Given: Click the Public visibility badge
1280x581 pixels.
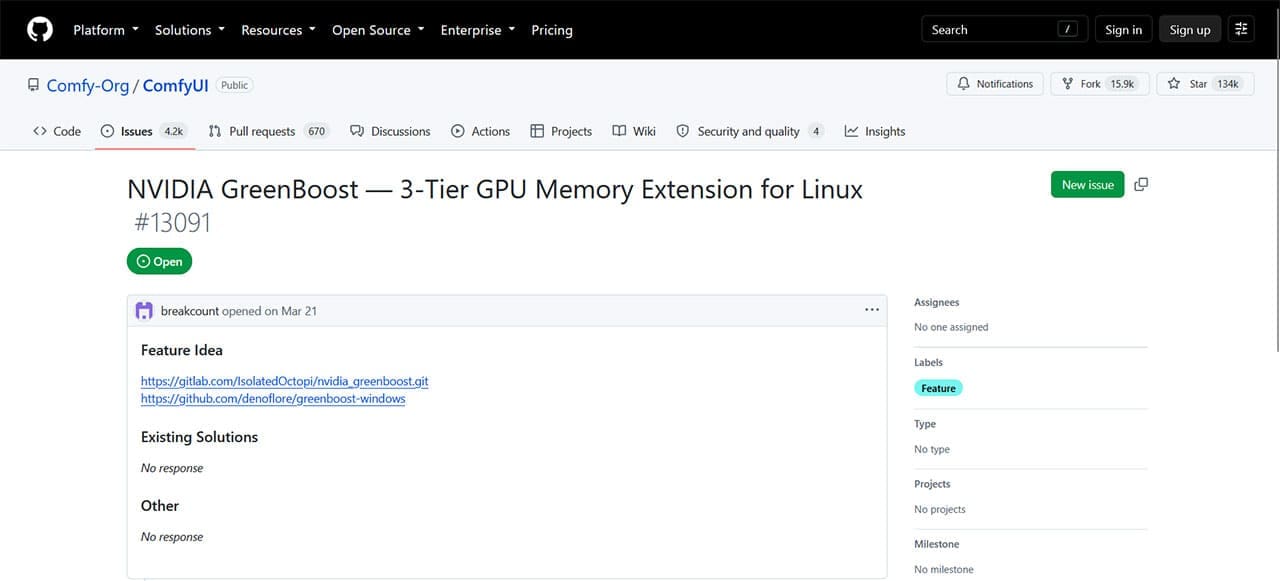Looking at the screenshot, I should pyautogui.click(x=235, y=85).
